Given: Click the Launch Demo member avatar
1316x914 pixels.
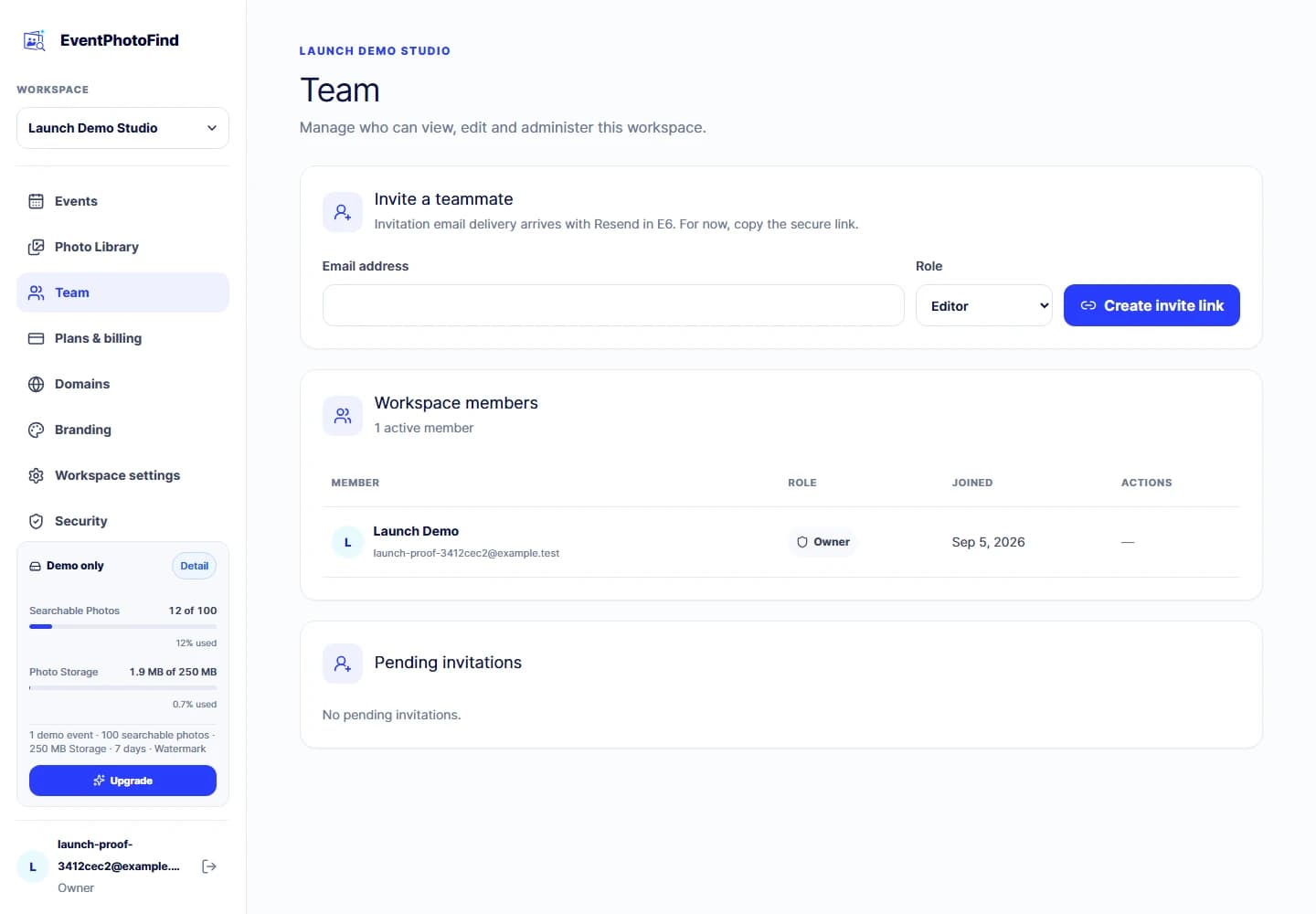Looking at the screenshot, I should pyautogui.click(x=347, y=542).
